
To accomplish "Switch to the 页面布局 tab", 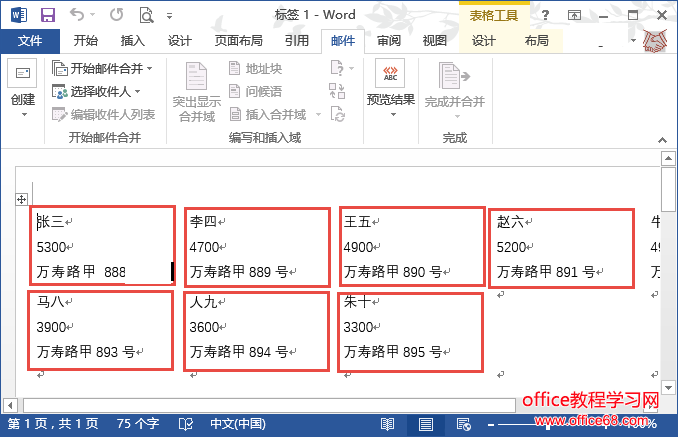I will 239,41.
